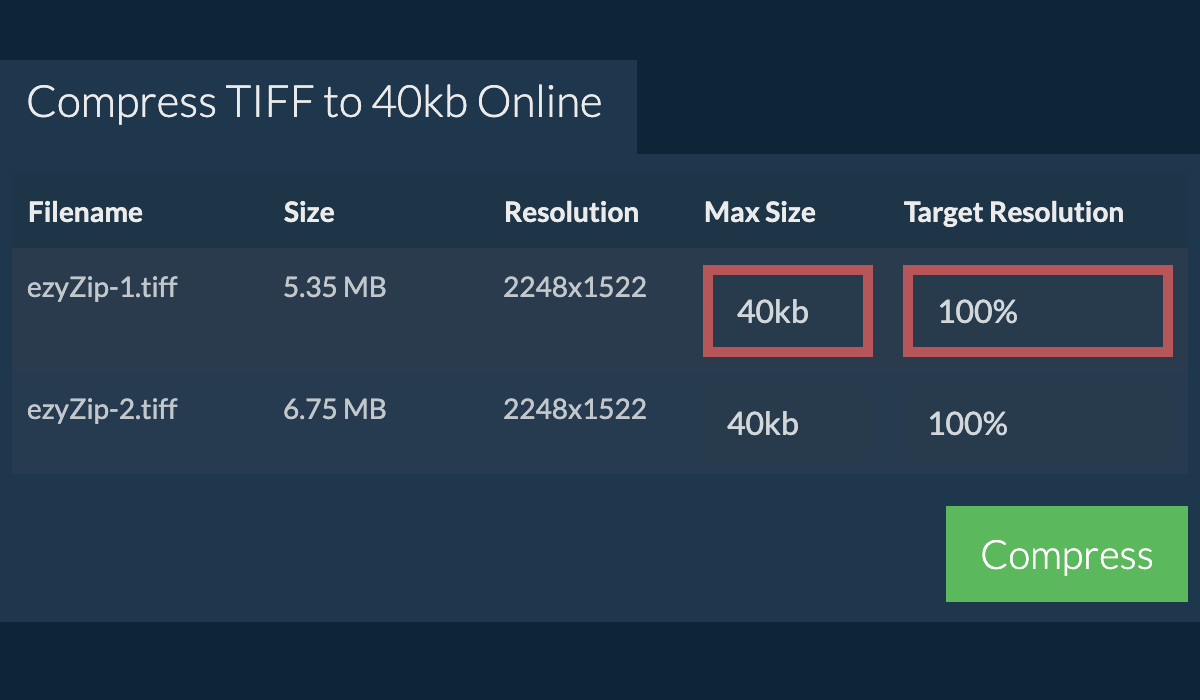Set Max Size field for ezyZip-1.tiff
The image size is (1200, 700).
tap(788, 311)
